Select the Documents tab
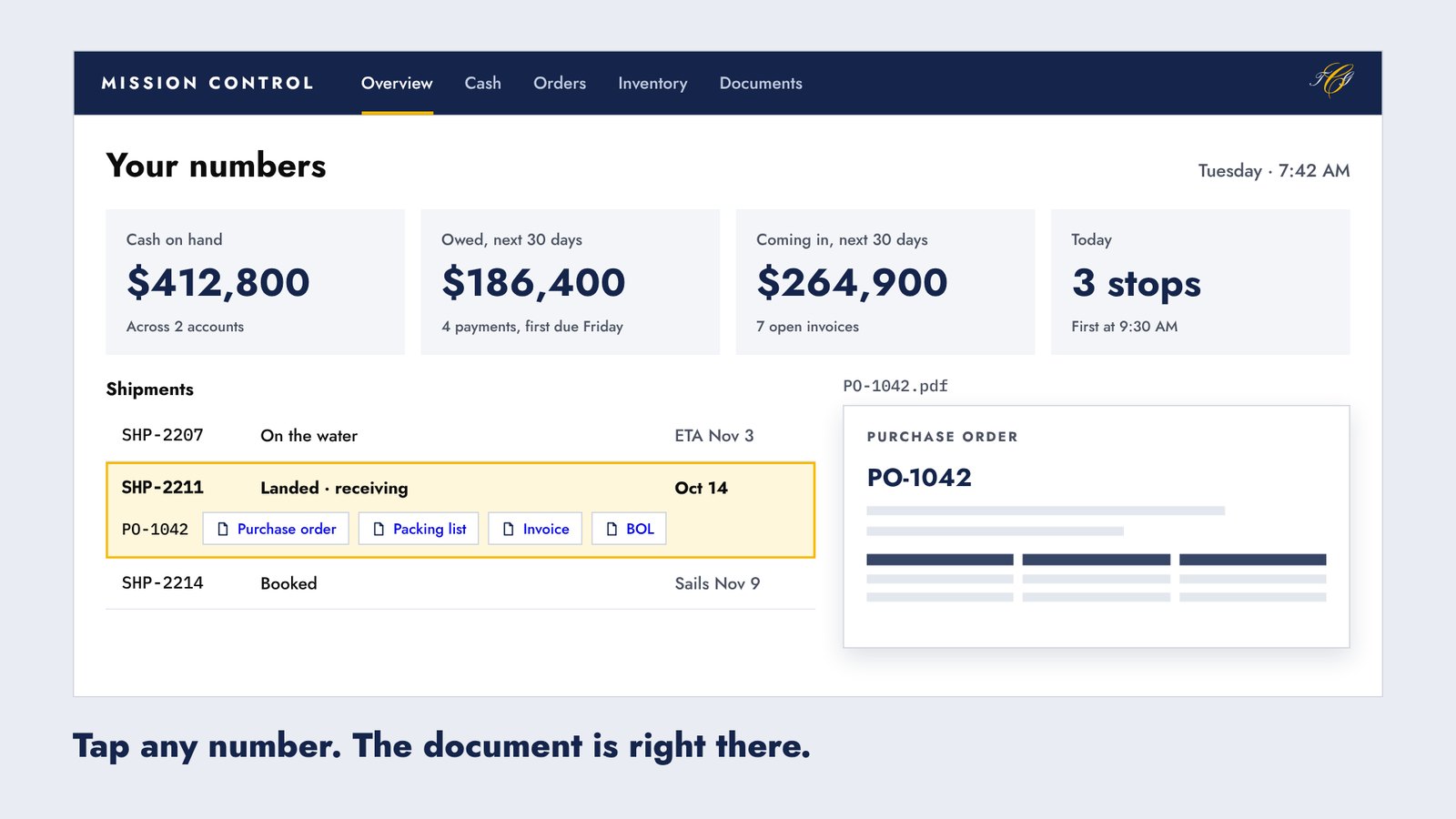The image size is (1456, 819). [x=761, y=83]
